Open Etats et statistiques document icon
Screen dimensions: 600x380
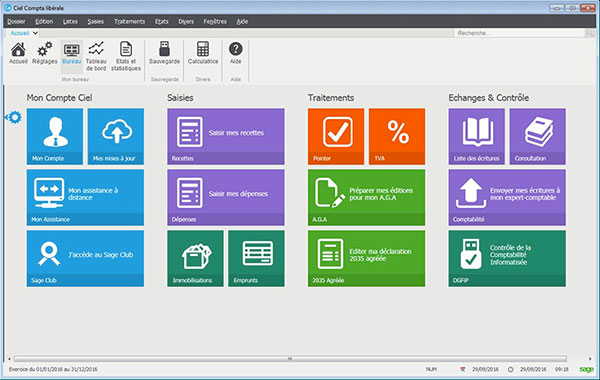pyautogui.click(x=126, y=56)
